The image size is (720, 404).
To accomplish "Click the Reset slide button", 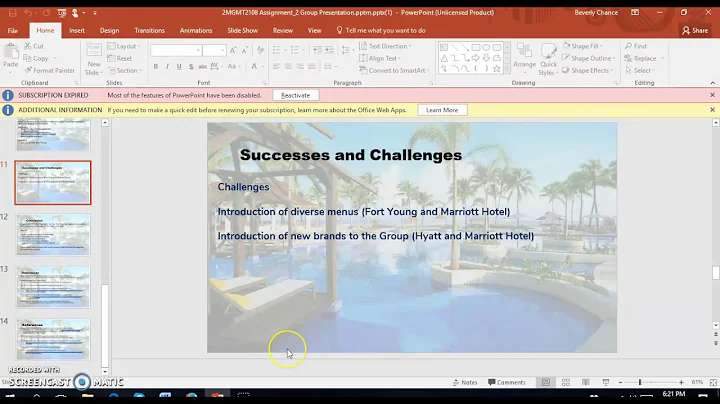I will click(119, 58).
